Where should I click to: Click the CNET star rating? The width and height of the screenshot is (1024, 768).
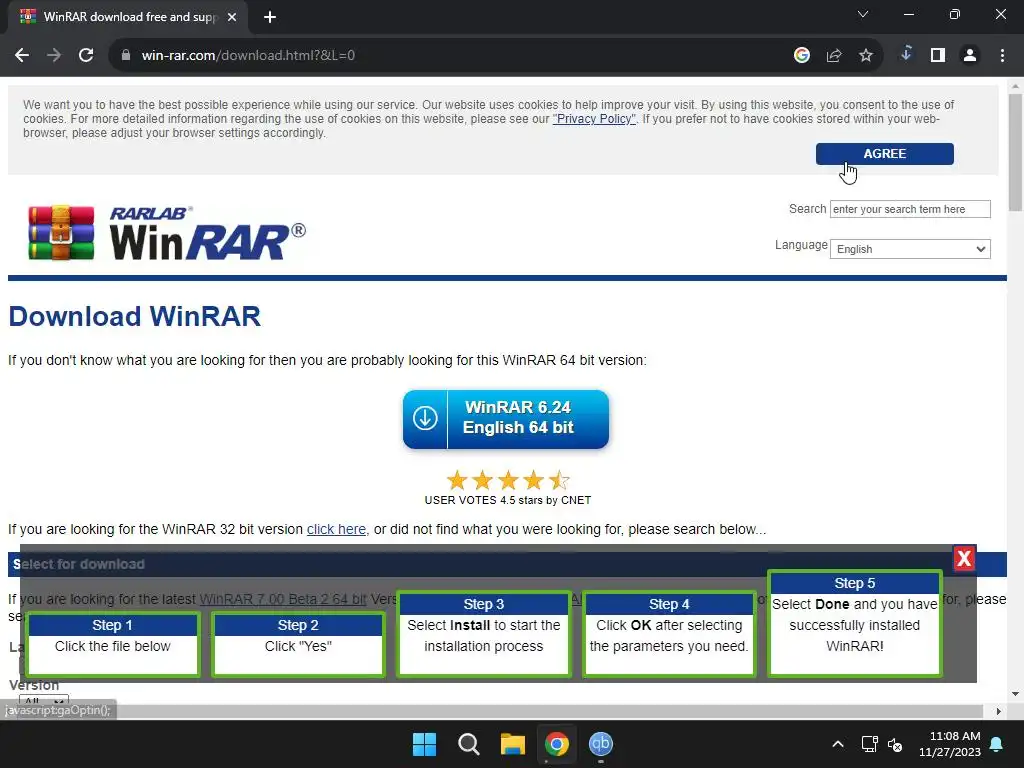508,481
